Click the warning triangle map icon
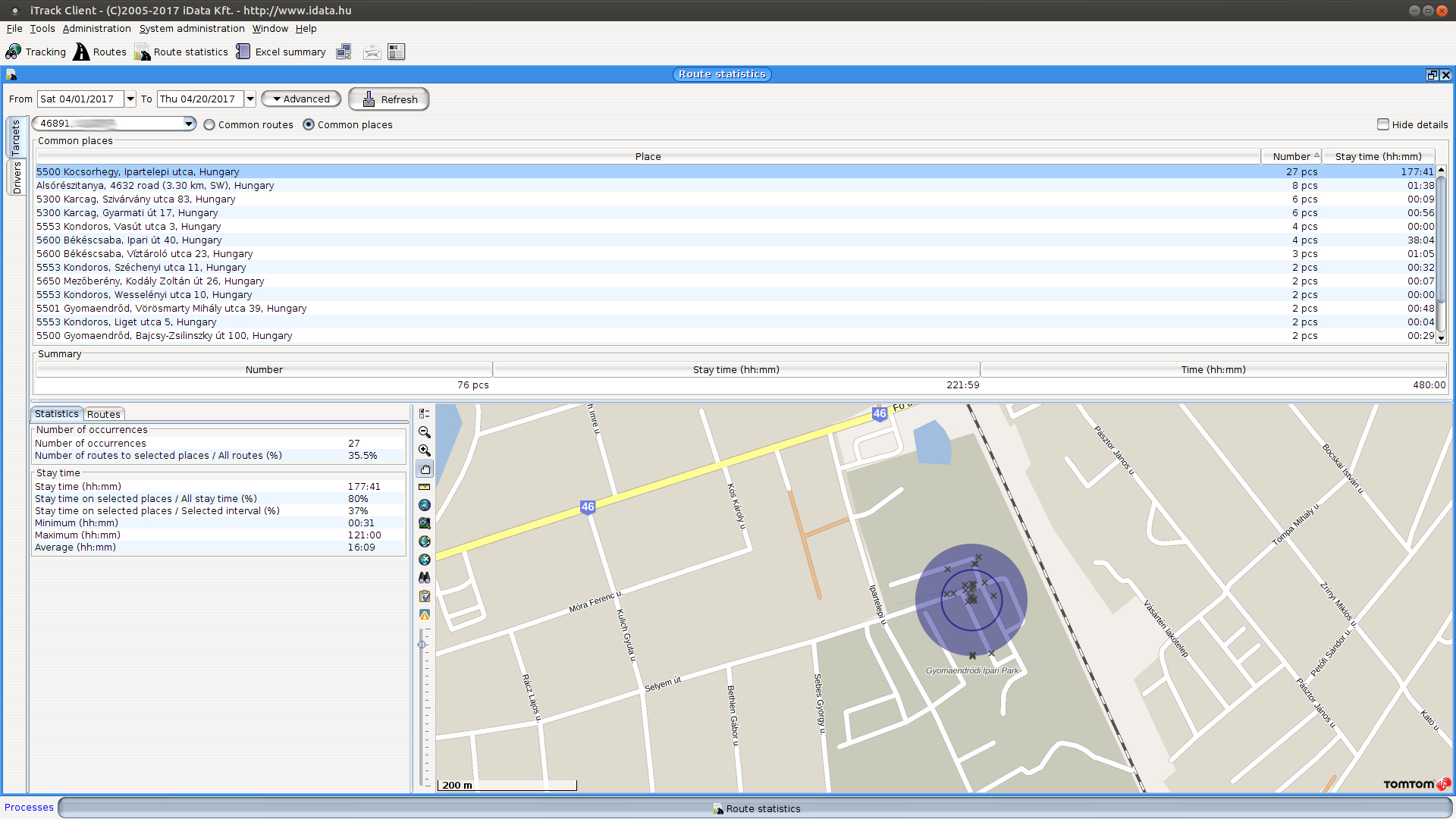Image resolution: width=1456 pixels, height=819 pixels. point(425,614)
